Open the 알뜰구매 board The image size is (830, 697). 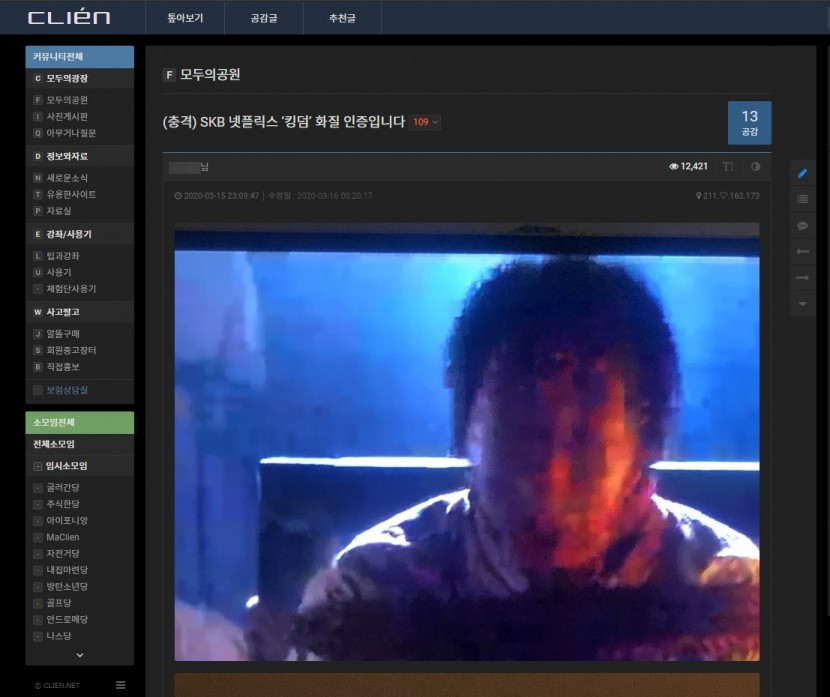click(x=62, y=333)
